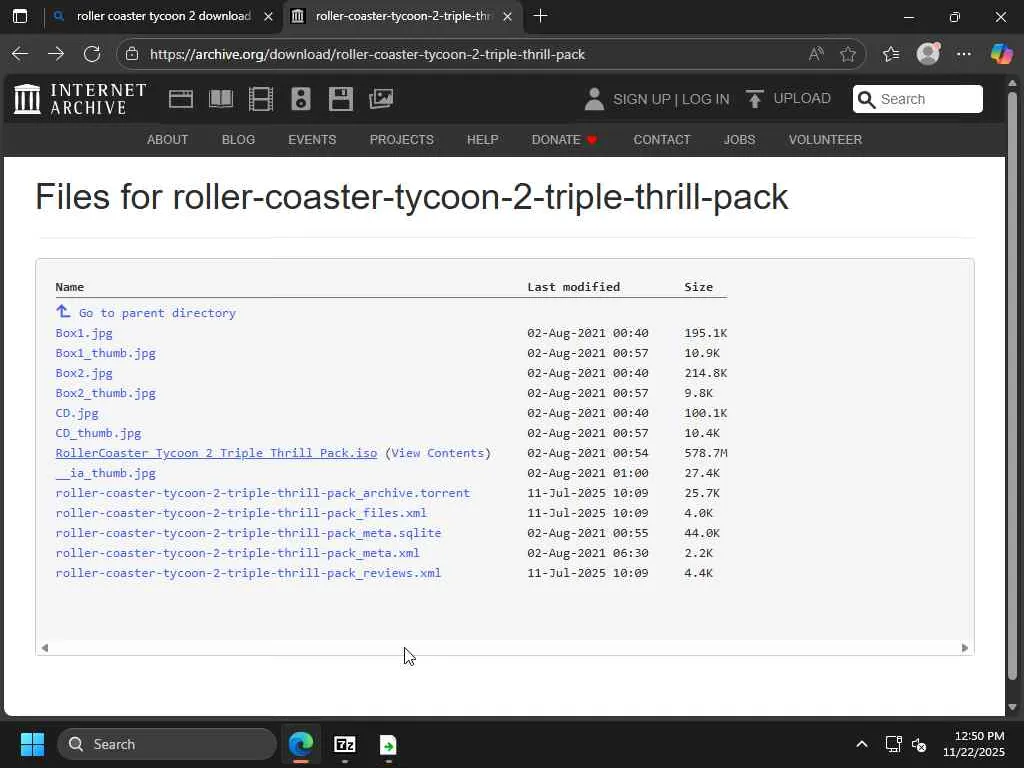Open the Audio speaker icon
The width and height of the screenshot is (1024, 768).
[301, 99]
